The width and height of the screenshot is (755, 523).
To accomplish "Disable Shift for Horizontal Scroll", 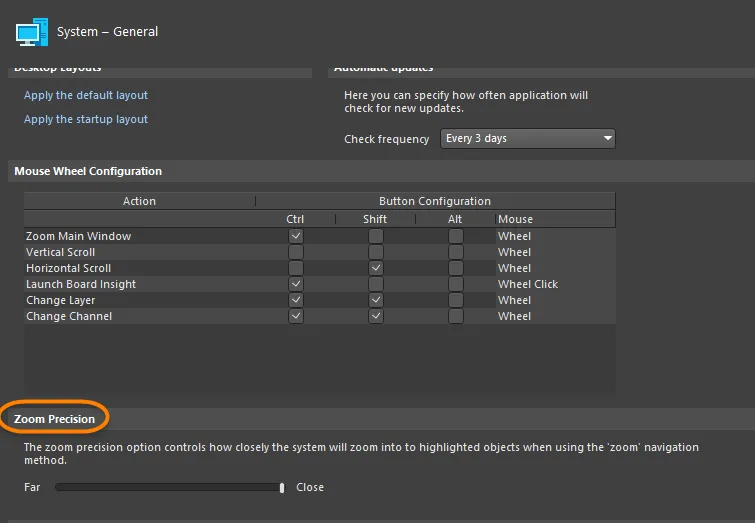I will click(x=375, y=268).
